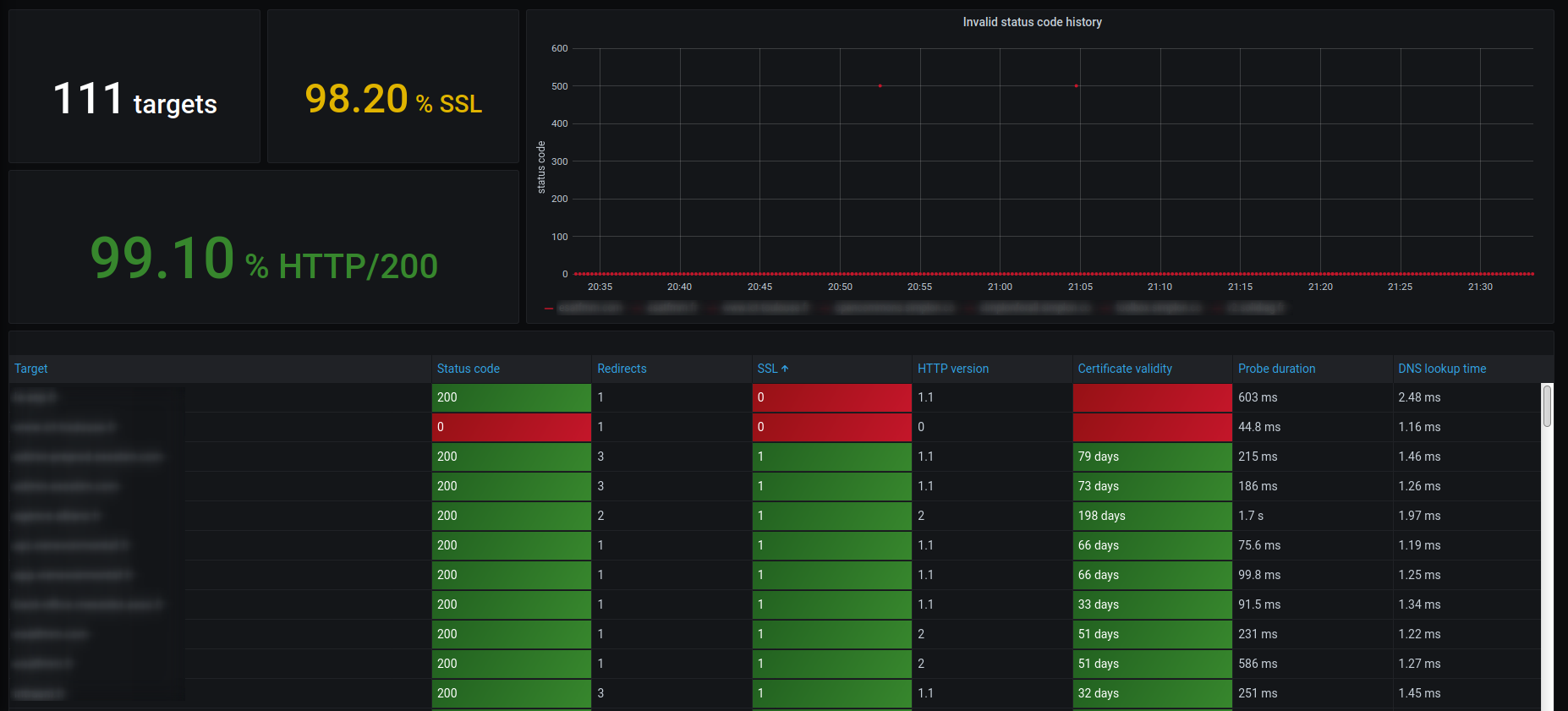Sort by the Redirects column header
Viewport: 1568px width, 711px height.
621,369
